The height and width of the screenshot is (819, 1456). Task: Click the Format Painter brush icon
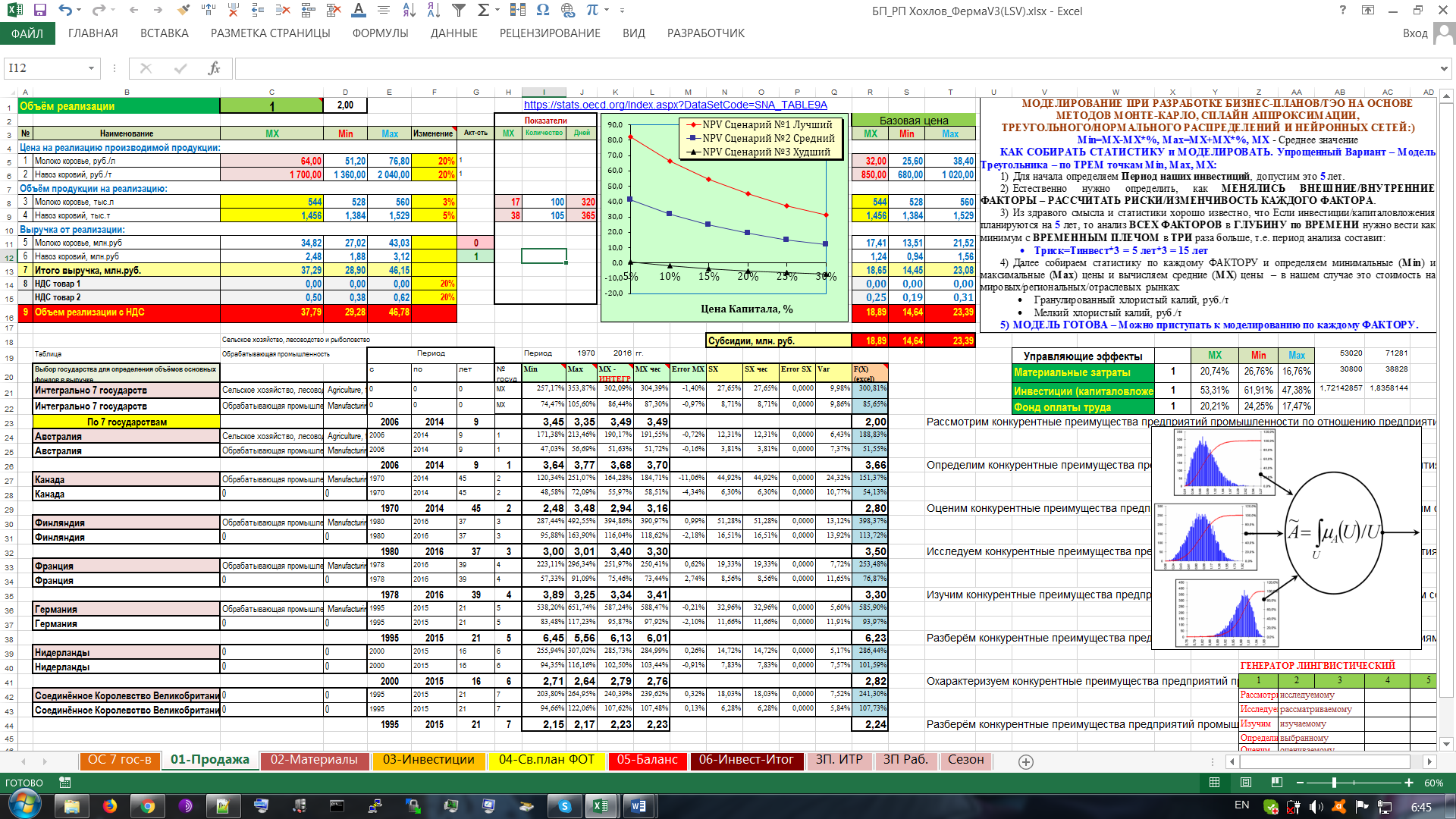(x=183, y=11)
